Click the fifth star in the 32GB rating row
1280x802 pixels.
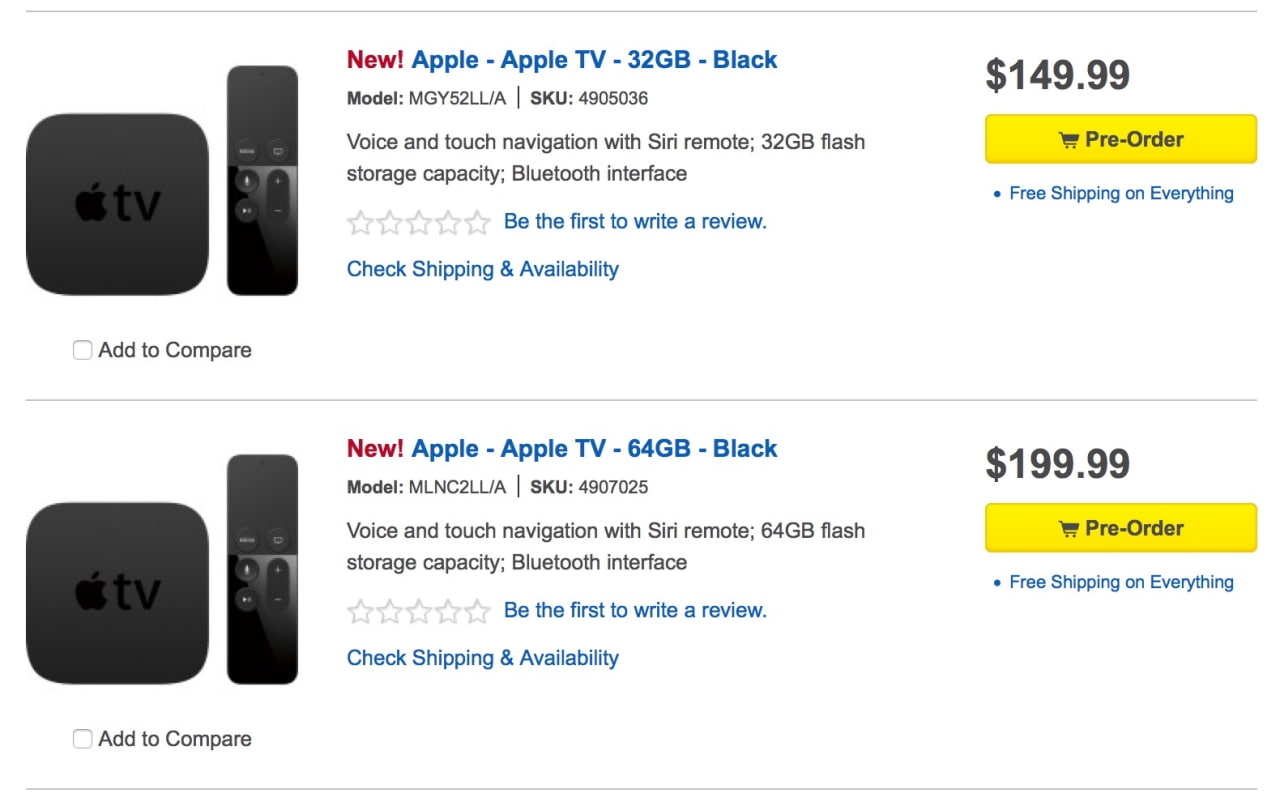(x=479, y=222)
